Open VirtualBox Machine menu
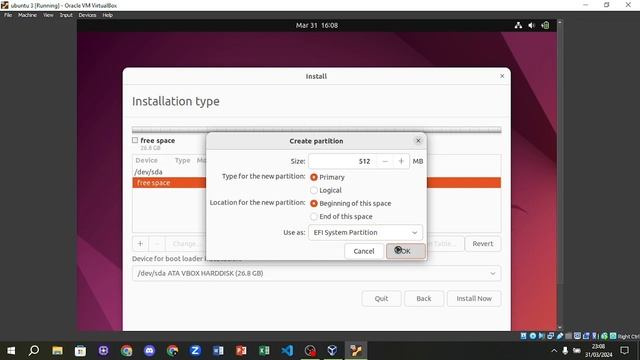This screenshot has height=360, width=640. tap(27, 15)
